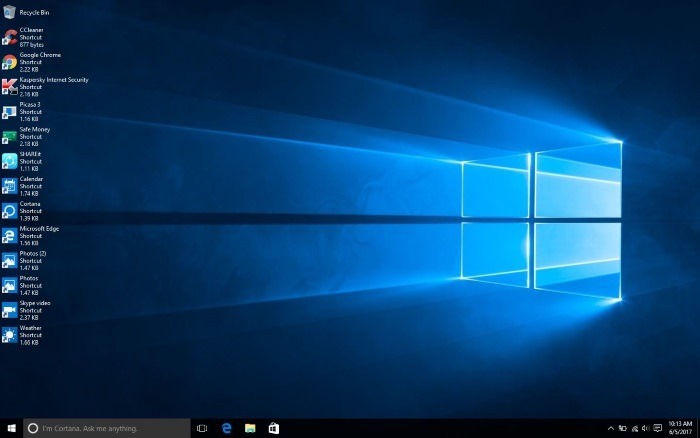Select the Calendar shortcut icon
The image size is (700, 438).
point(9,186)
